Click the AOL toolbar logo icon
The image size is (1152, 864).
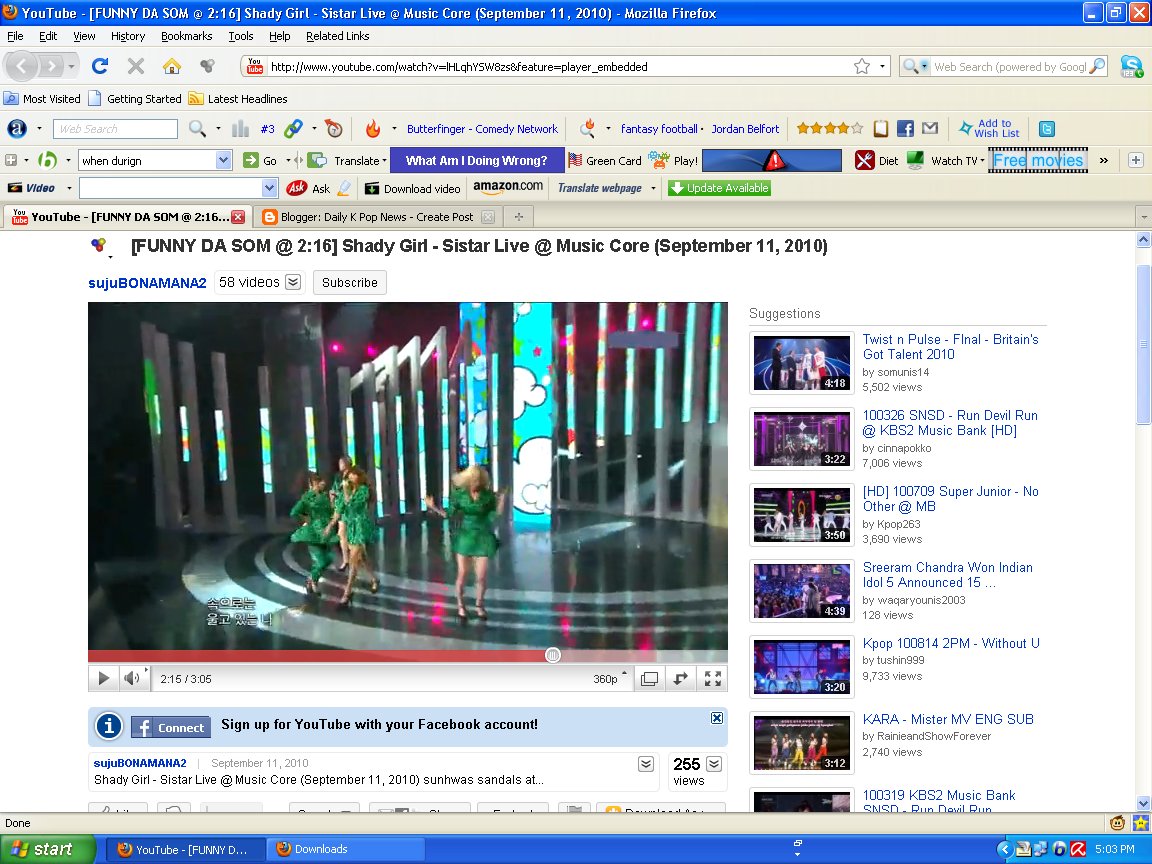click(x=17, y=129)
